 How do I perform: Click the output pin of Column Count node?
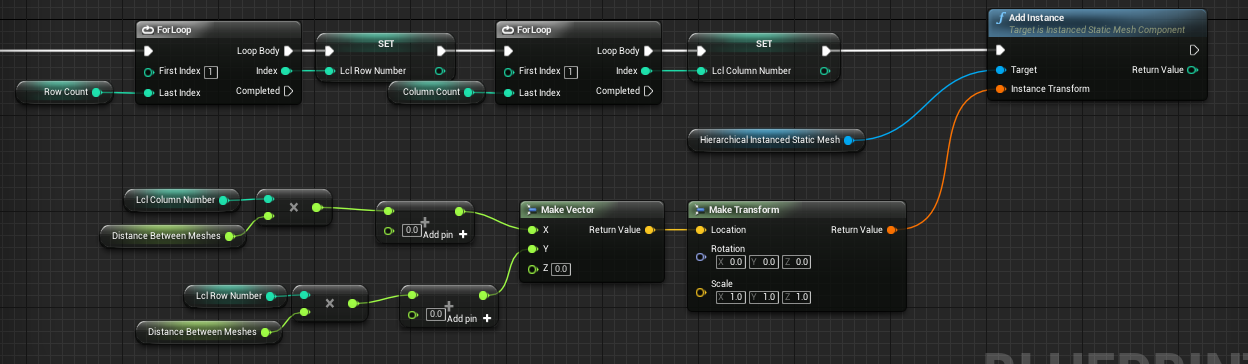[x=467, y=92]
